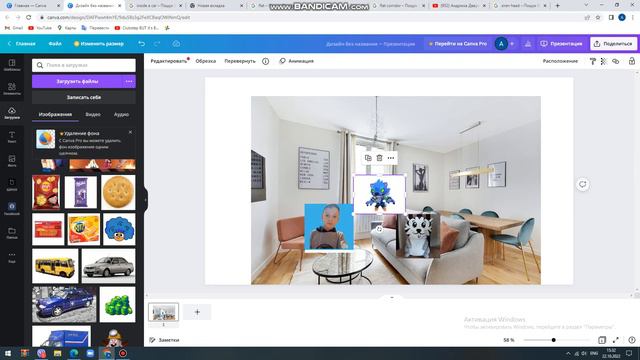Collapse the side panel with arrow handle
This screenshot has width=640, height=360.
point(145,200)
